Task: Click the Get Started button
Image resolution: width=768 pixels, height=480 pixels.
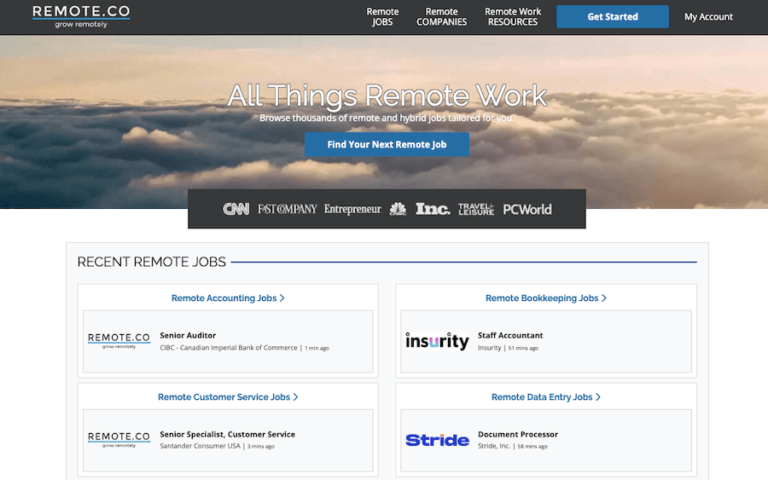Action: click(x=612, y=17)
